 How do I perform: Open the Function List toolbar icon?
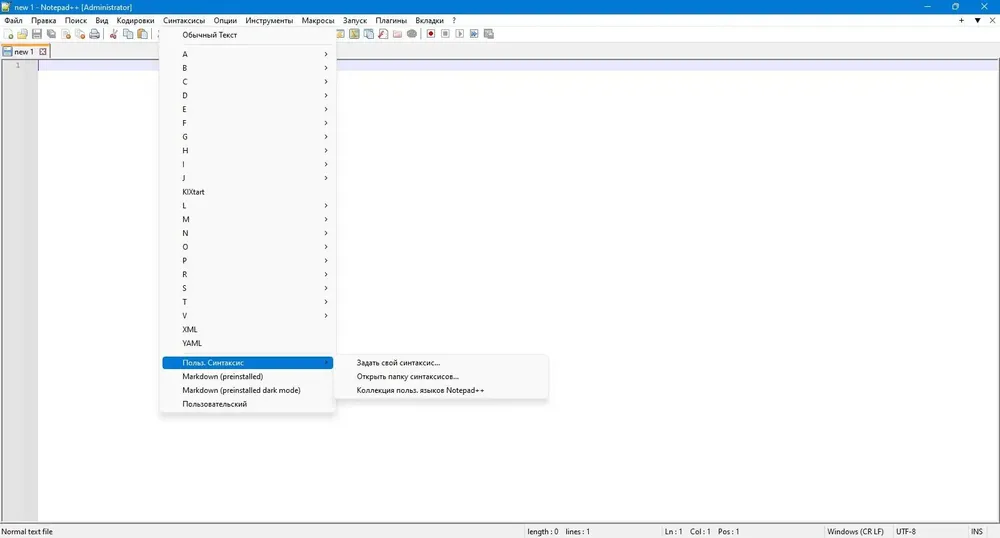(x=383, y=34)
